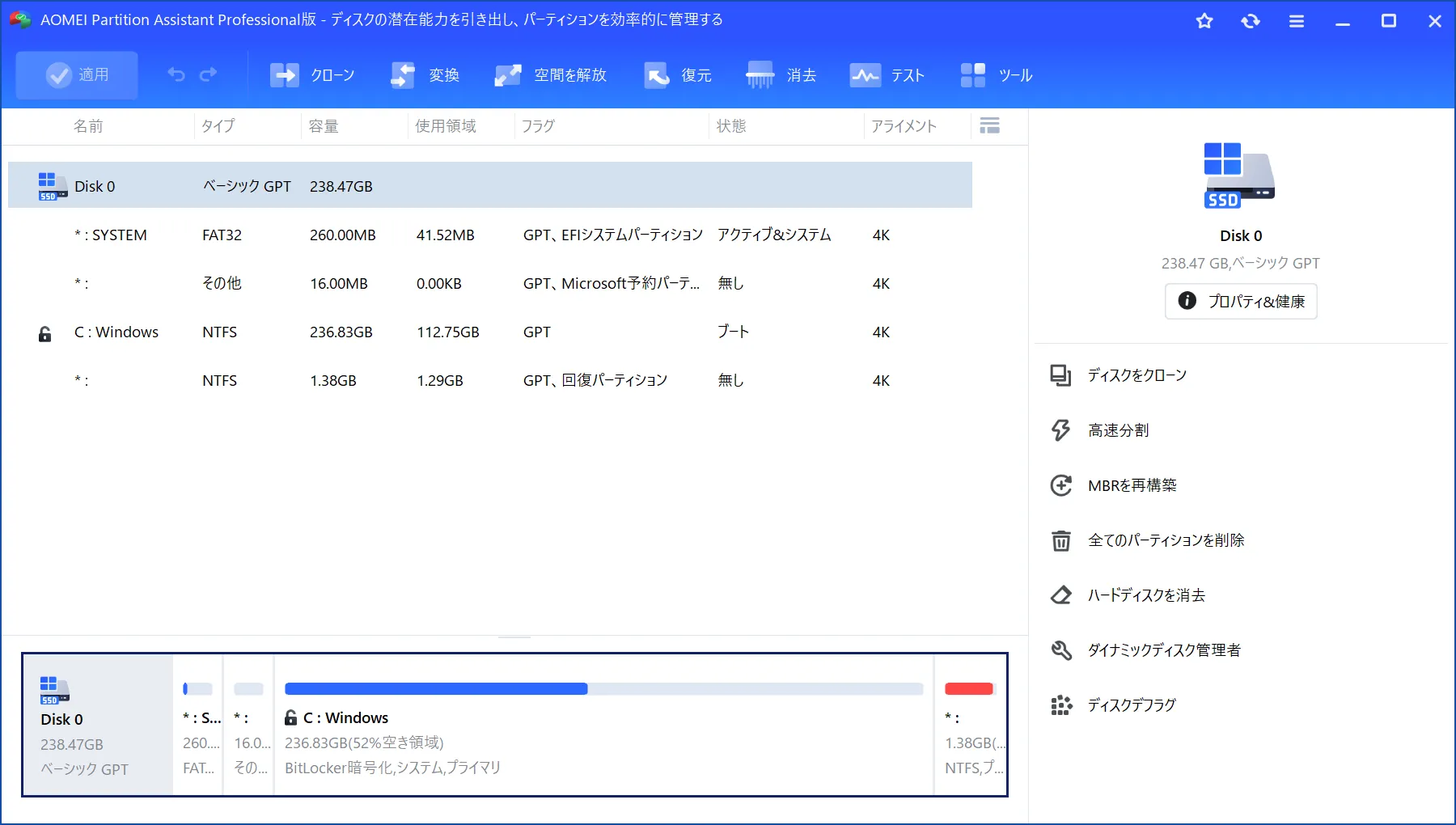Click the refresh icon in title bar
Viewport: 1456px width, 825px height.
click(1251, 21)
